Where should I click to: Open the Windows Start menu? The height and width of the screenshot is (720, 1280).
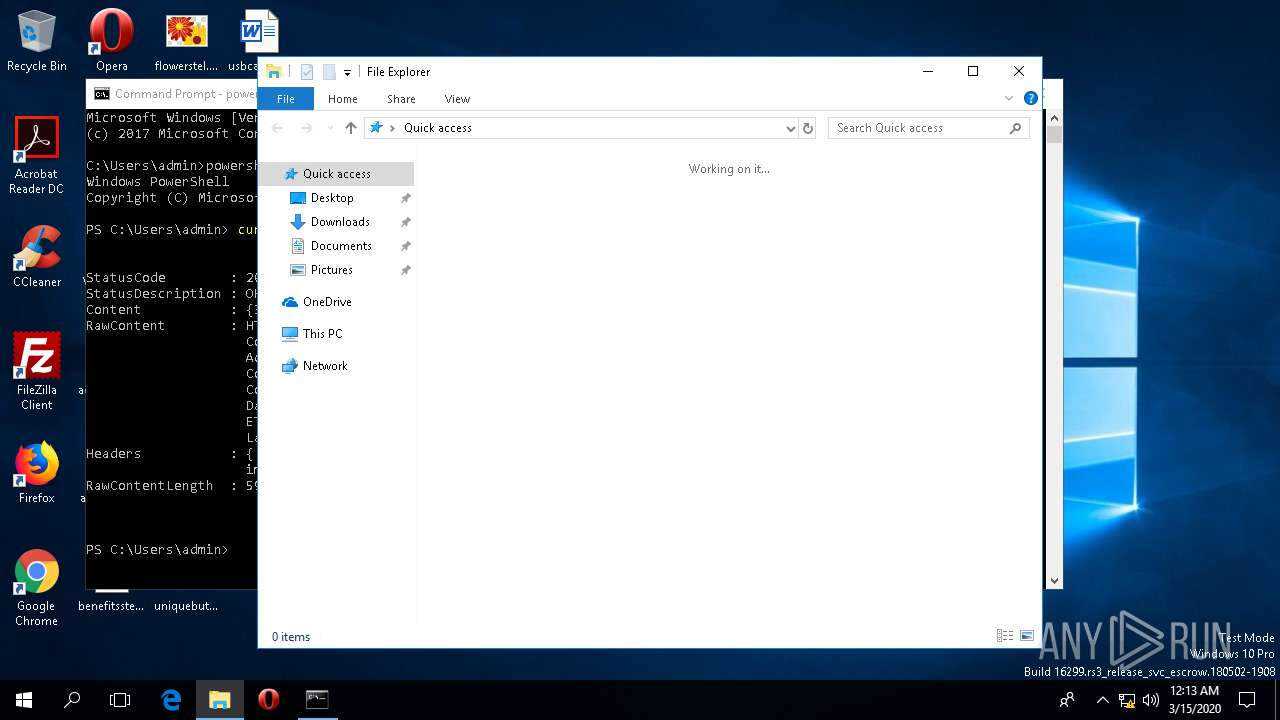pyautogui.click(x=24, y=700)
